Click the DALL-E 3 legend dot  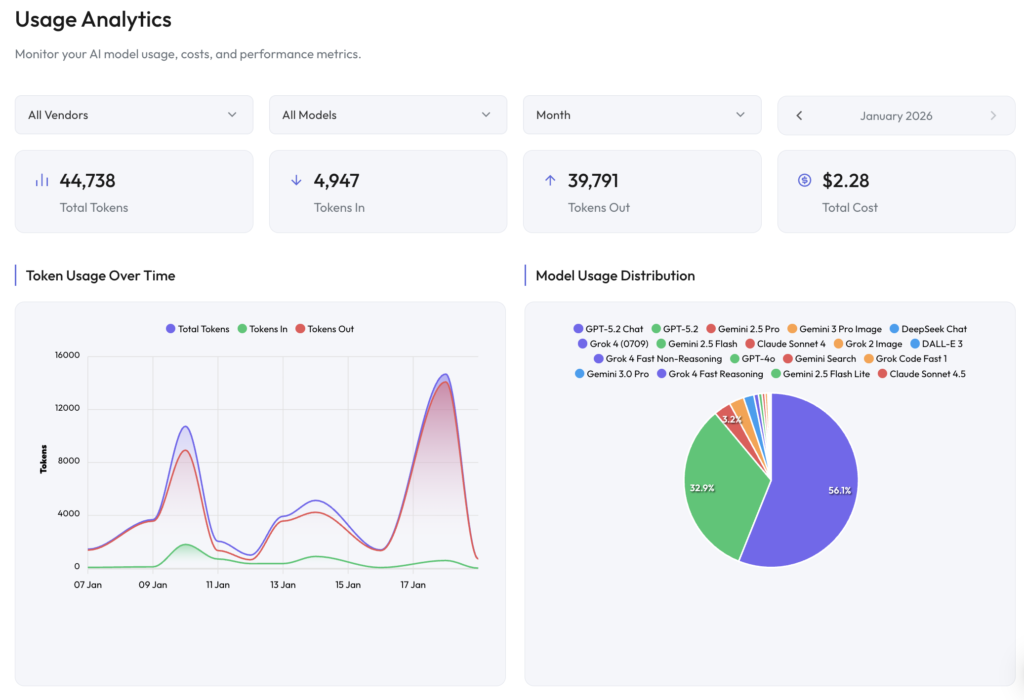914,344
